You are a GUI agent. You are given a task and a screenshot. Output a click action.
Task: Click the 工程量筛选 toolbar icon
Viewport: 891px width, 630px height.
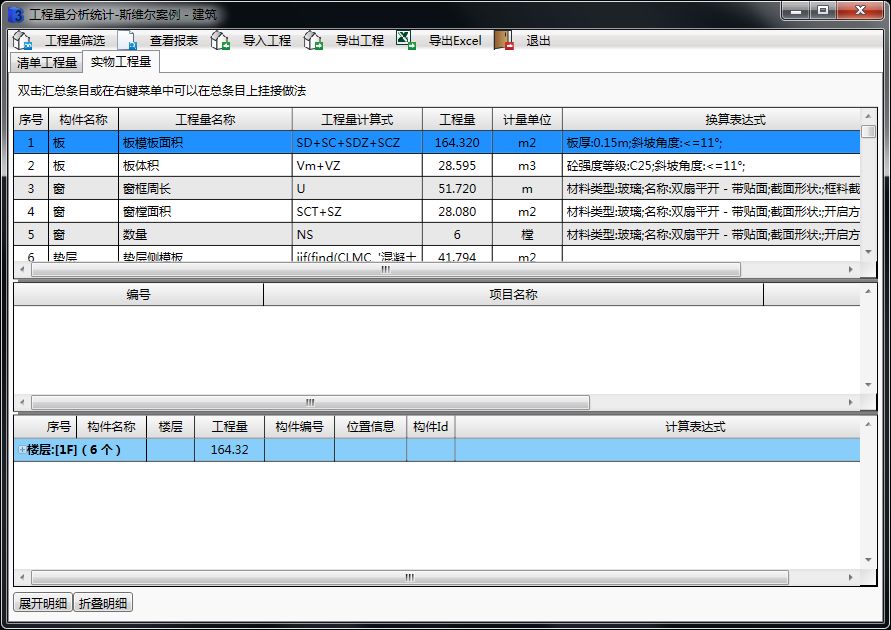point(22,40)
